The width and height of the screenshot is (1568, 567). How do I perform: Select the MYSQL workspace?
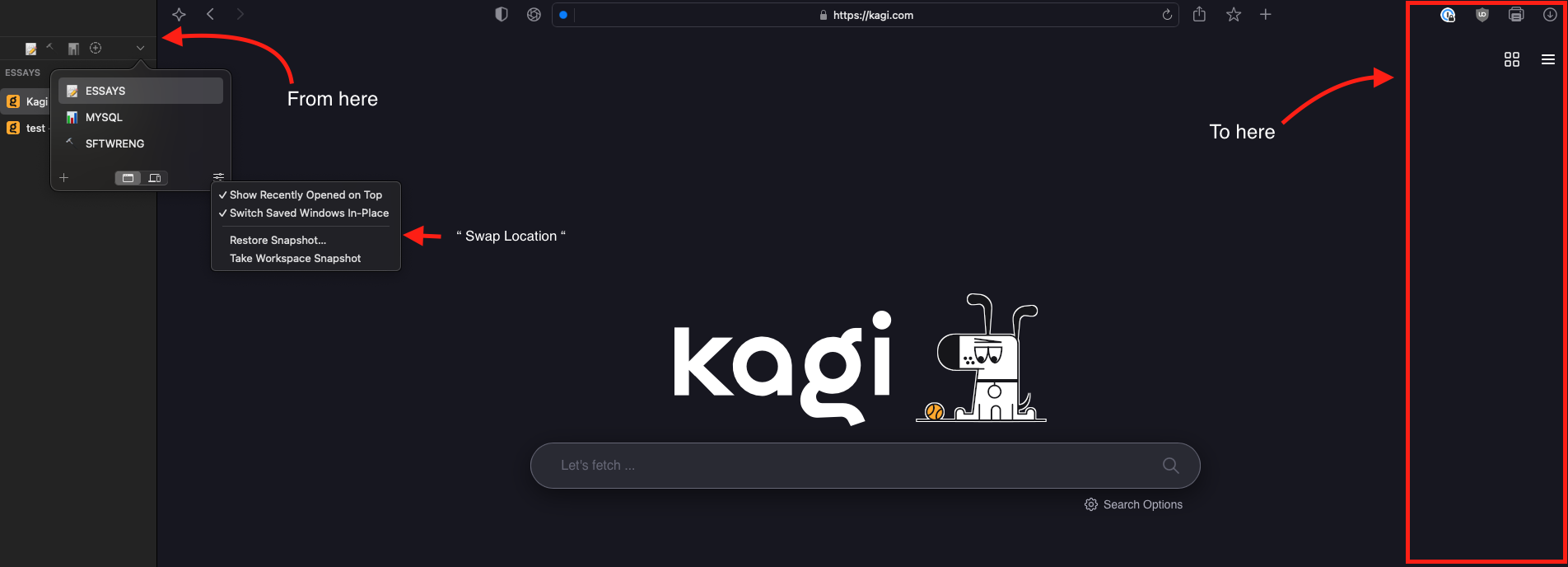point(104,118)
